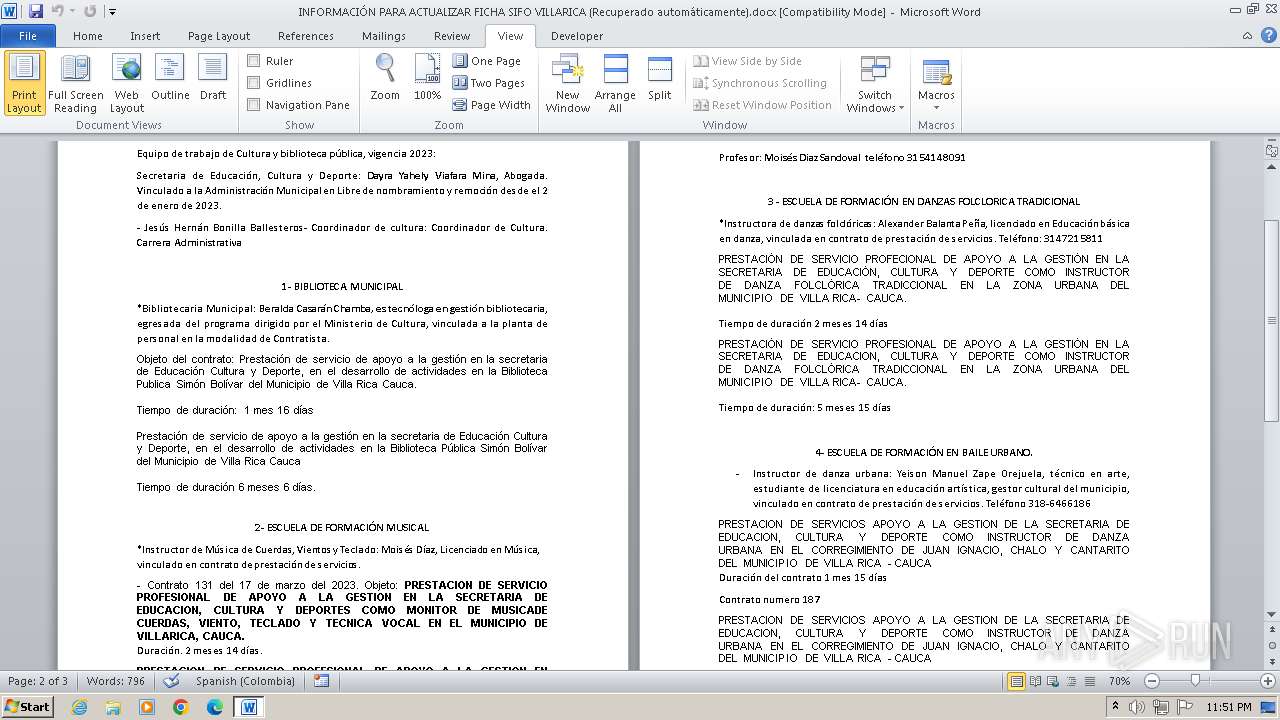
Task: Click the scroll down arrow of vertical scrollbar
Action: (1271, 614)
